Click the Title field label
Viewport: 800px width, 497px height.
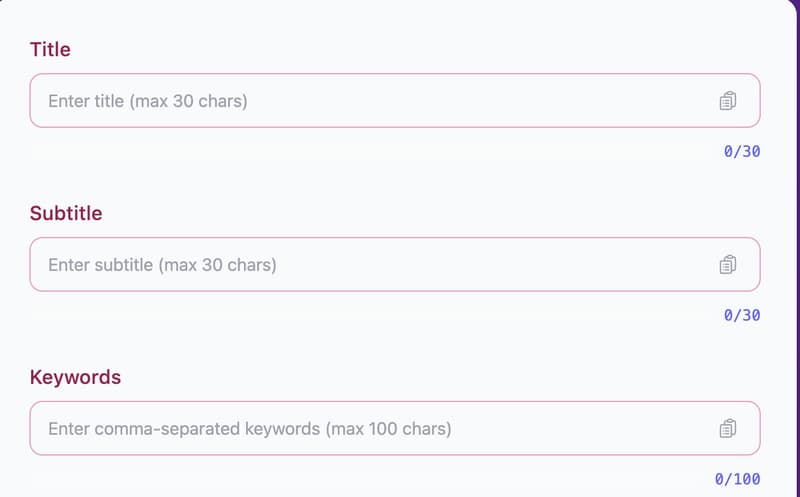pyautogui.click(x=50, y=49)
